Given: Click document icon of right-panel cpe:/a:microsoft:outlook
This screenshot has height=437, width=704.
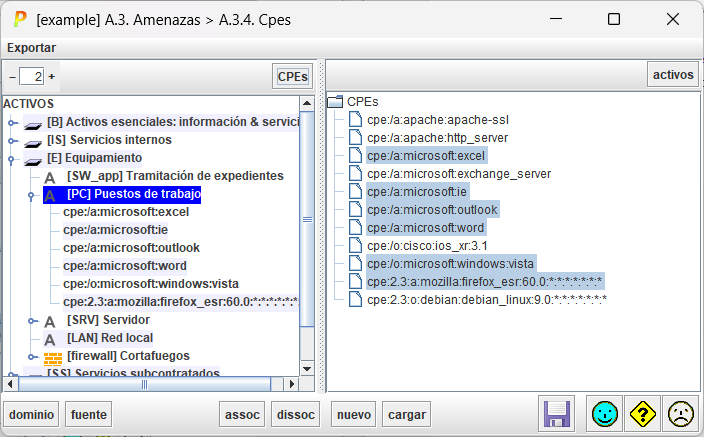Looking at the screenshot, I should 355,209.
